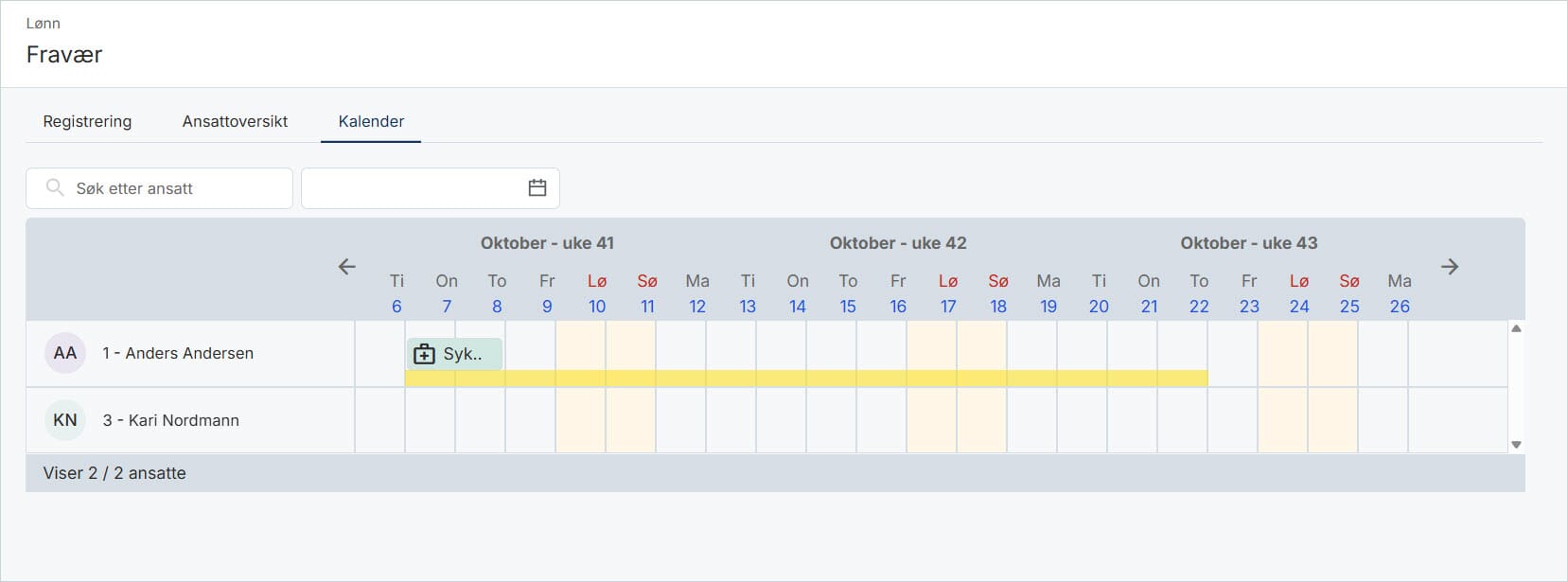
Task: Click the sick leave medical kit icon
Action: (424, 354)
